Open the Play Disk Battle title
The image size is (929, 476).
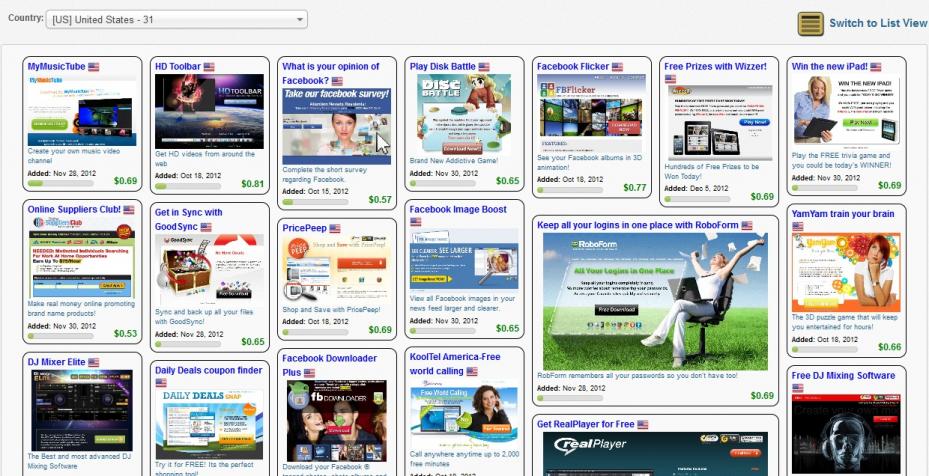coord(443,66)
